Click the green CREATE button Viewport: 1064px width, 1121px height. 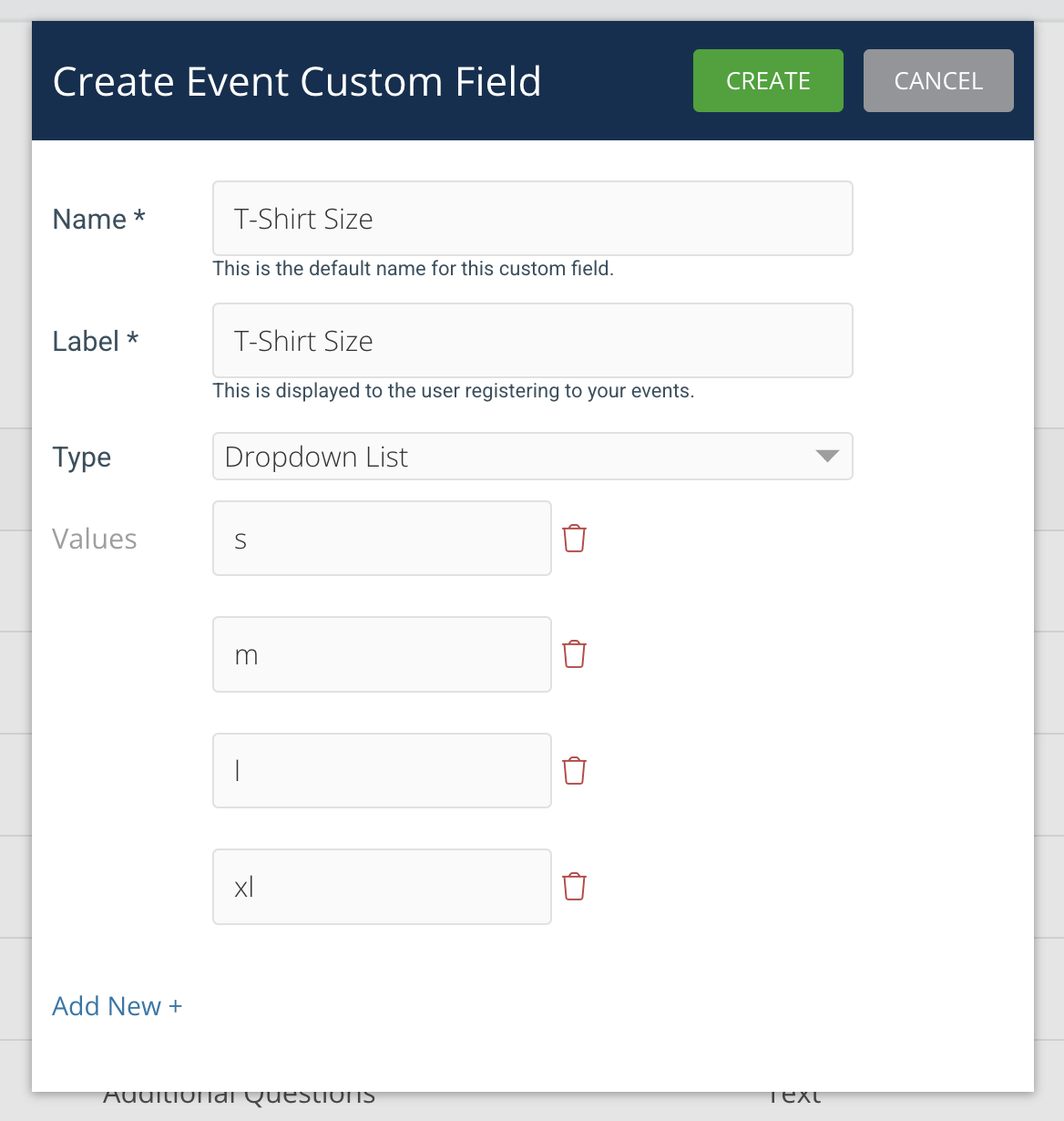[x=768, y=81]
